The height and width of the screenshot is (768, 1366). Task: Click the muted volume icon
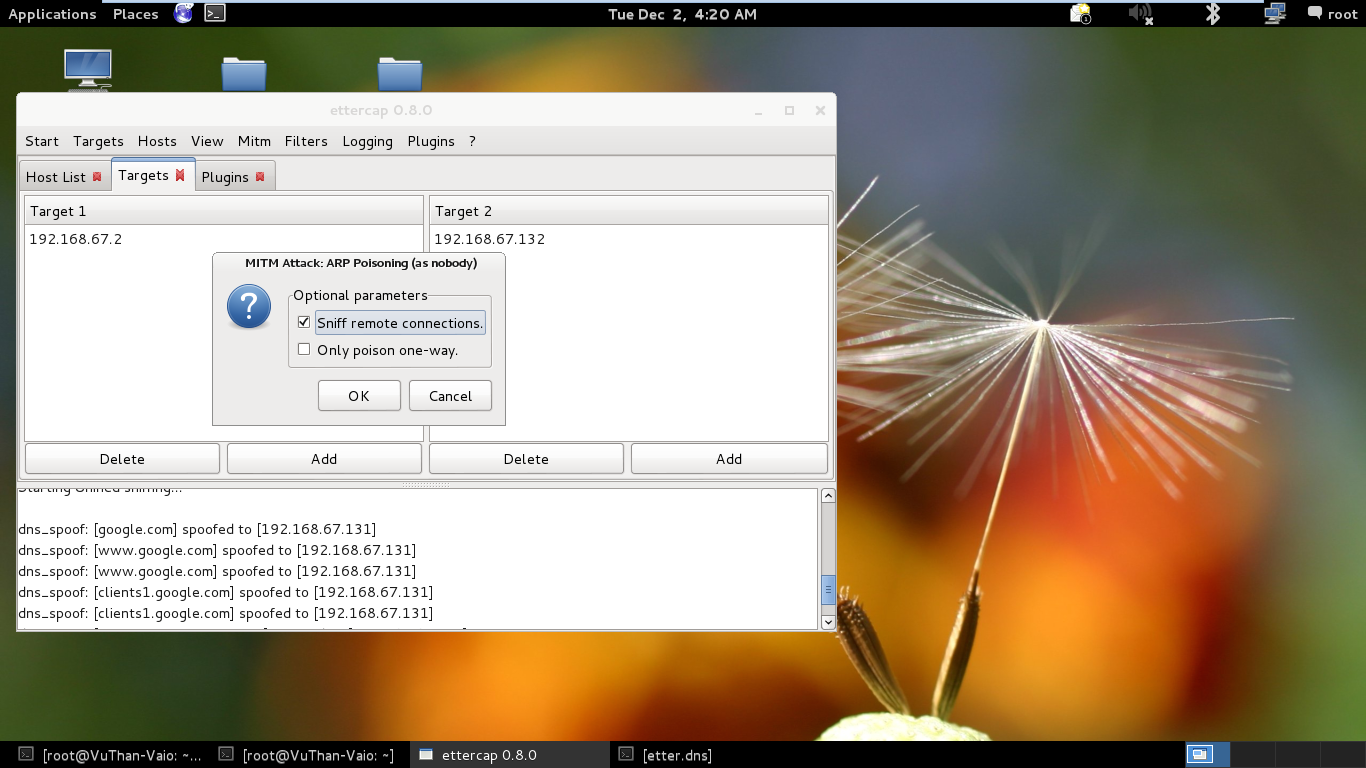[x=1140, y=13]
